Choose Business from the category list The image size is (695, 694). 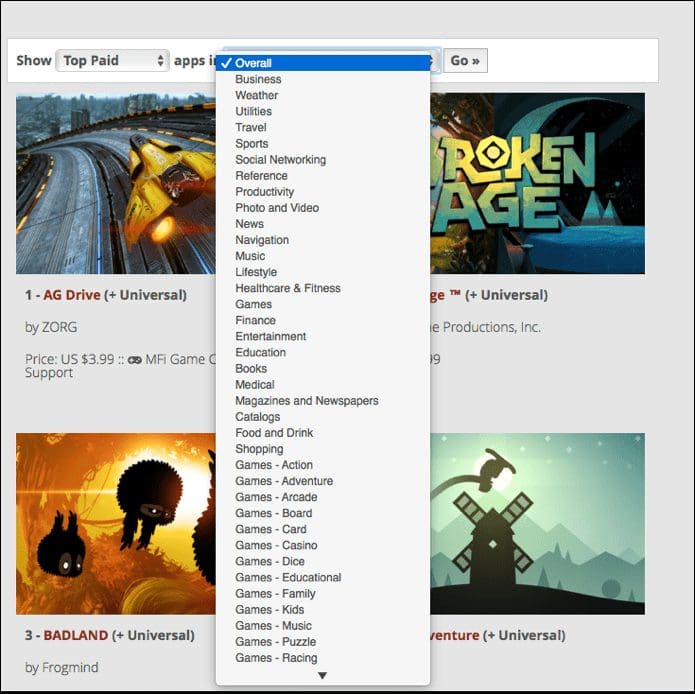tap(323, 79)
